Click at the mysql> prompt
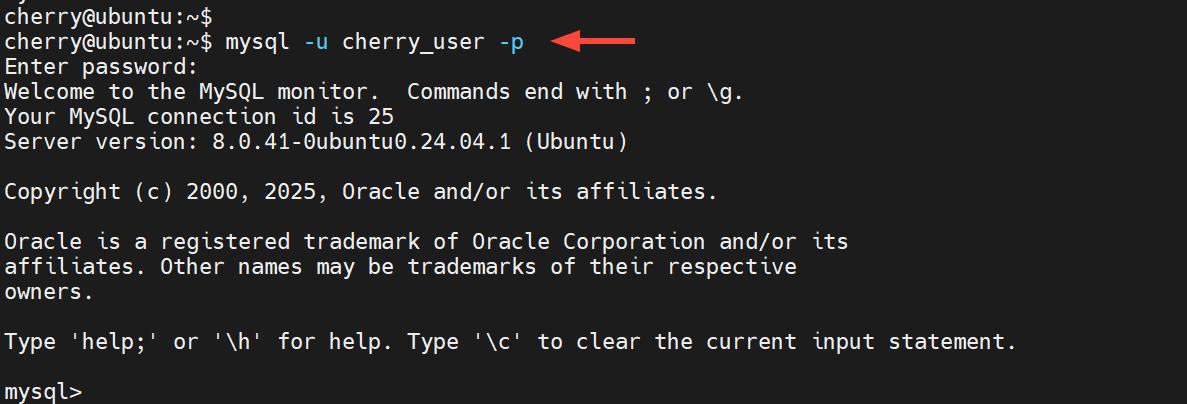The height and width of the screenshot is (404, 1187). [43, 392]
